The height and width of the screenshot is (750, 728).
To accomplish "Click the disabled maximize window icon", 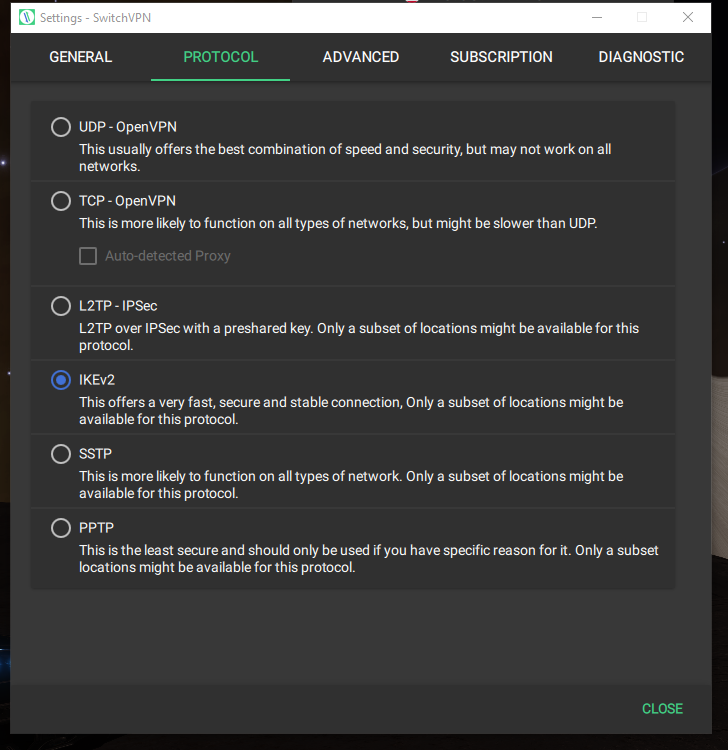I will (x=642, y=17).
